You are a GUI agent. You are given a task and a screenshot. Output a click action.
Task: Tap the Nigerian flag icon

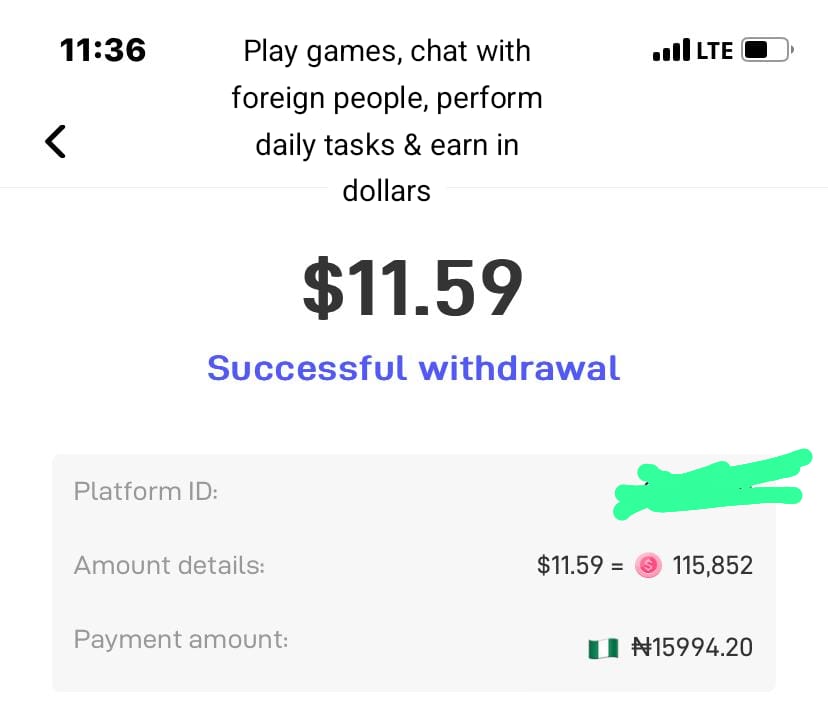604,648
